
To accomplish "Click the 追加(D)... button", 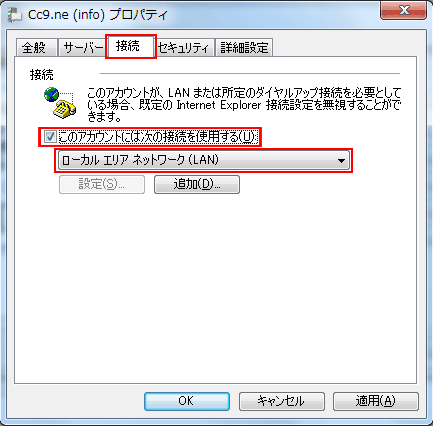I will (197, 184).
